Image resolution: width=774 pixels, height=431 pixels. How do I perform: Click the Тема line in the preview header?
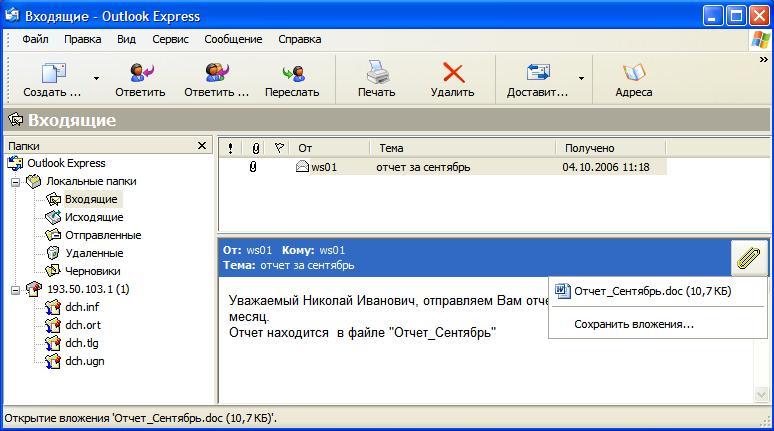pyautogui.click(x=288, y=265)
